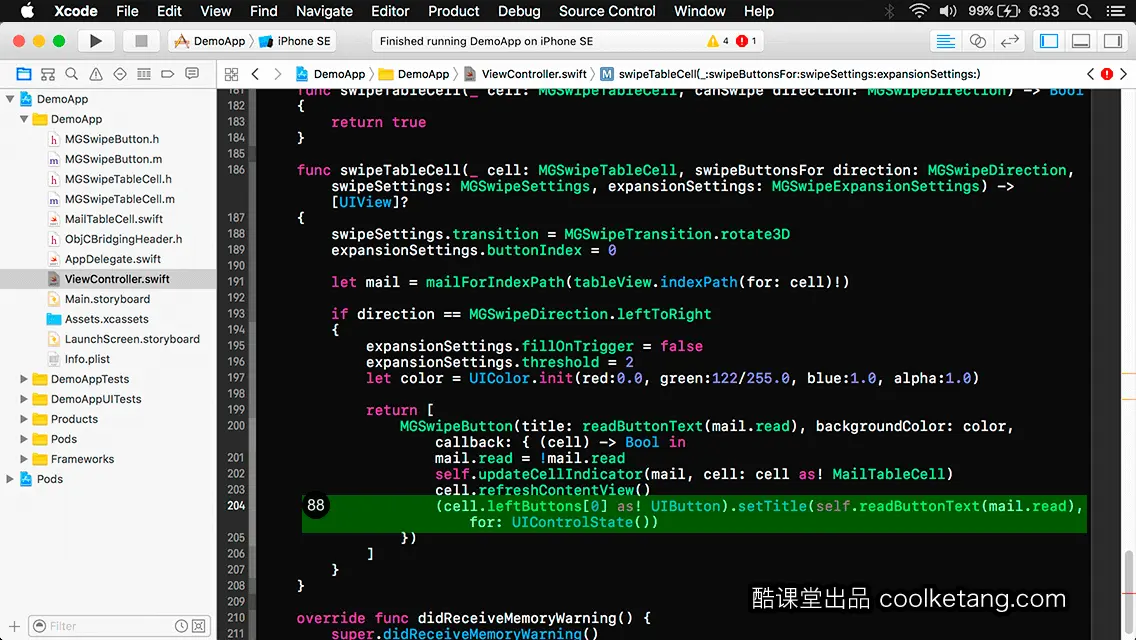This screenshot has height=640, width=1136.
Task: Open MGSwipeButton.h file
Action: 112,139
